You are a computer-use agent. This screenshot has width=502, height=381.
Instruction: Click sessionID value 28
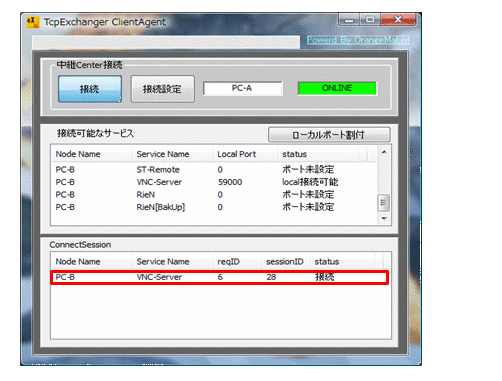(x=271, y=277)
